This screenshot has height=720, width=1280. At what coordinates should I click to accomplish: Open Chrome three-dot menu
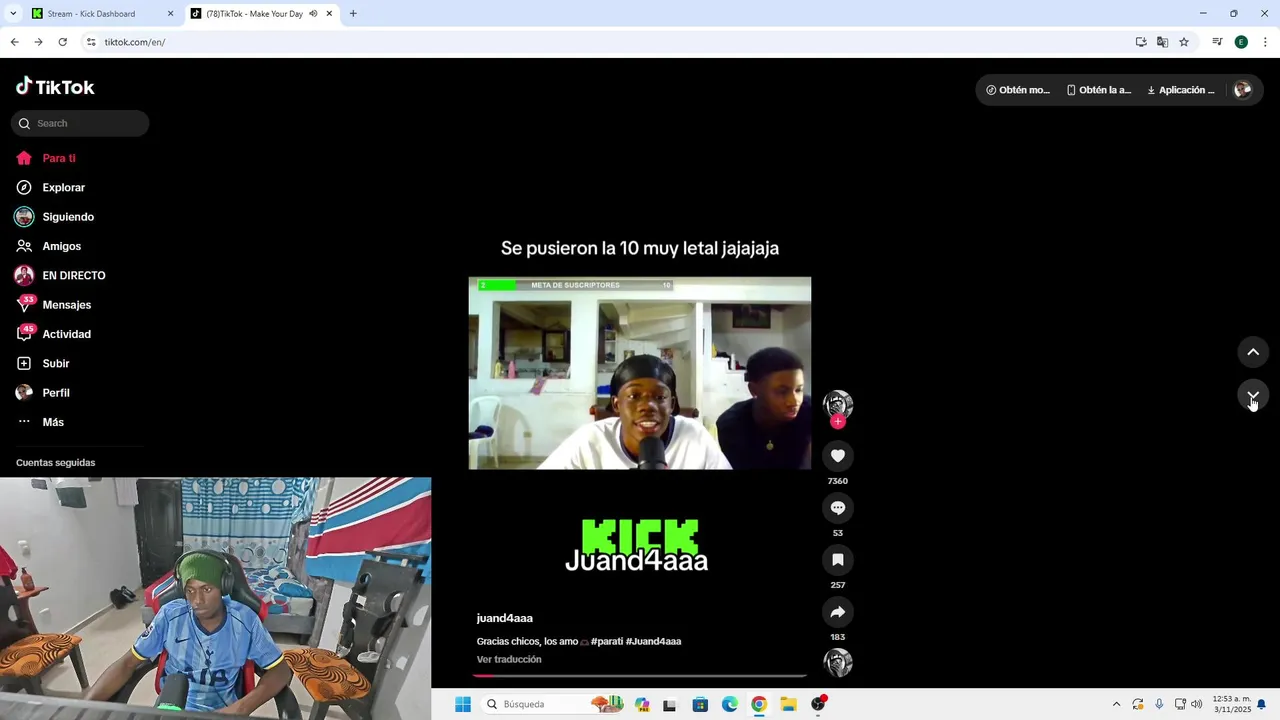(x=1265, y=42)
